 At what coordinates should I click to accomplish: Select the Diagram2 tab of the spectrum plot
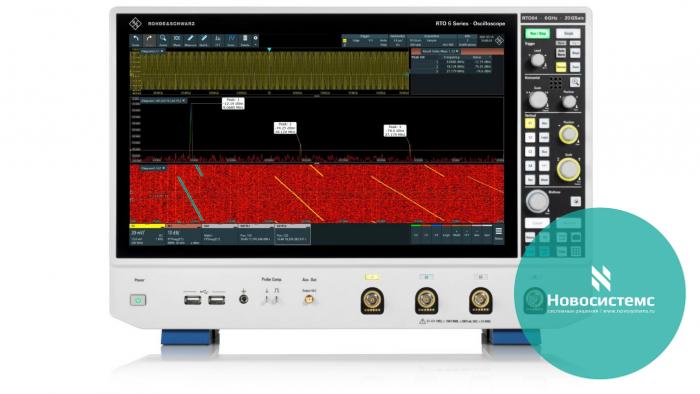[x=163, y=101]
